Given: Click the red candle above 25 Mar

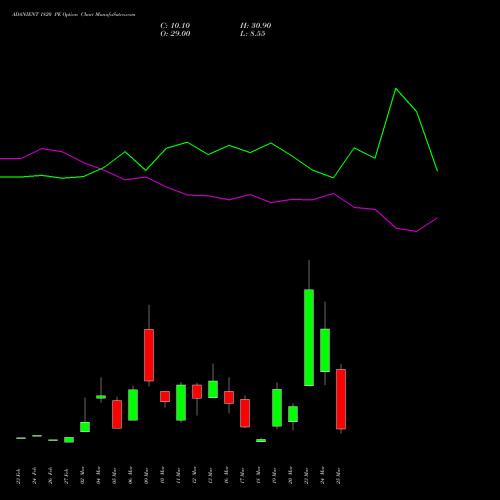Looking at the screenshot, I should [x=341, y=399].
